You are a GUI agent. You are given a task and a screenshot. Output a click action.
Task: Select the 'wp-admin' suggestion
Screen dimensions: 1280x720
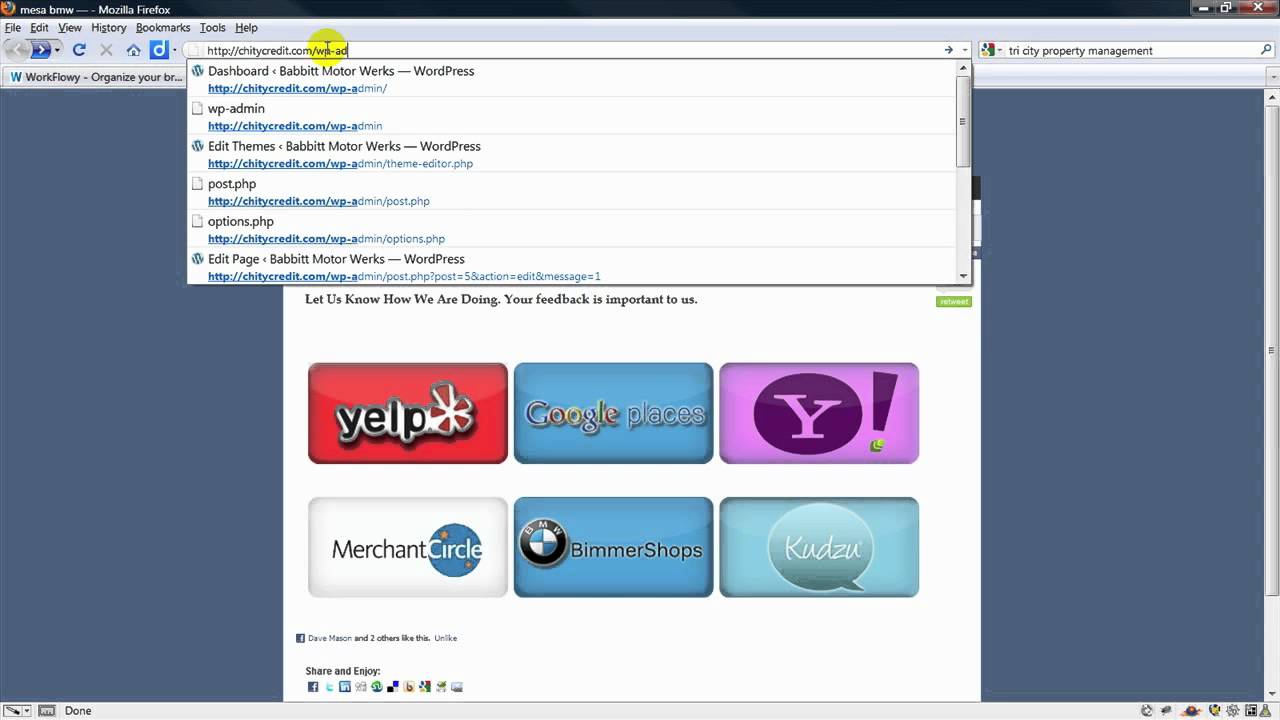point(572,117)
